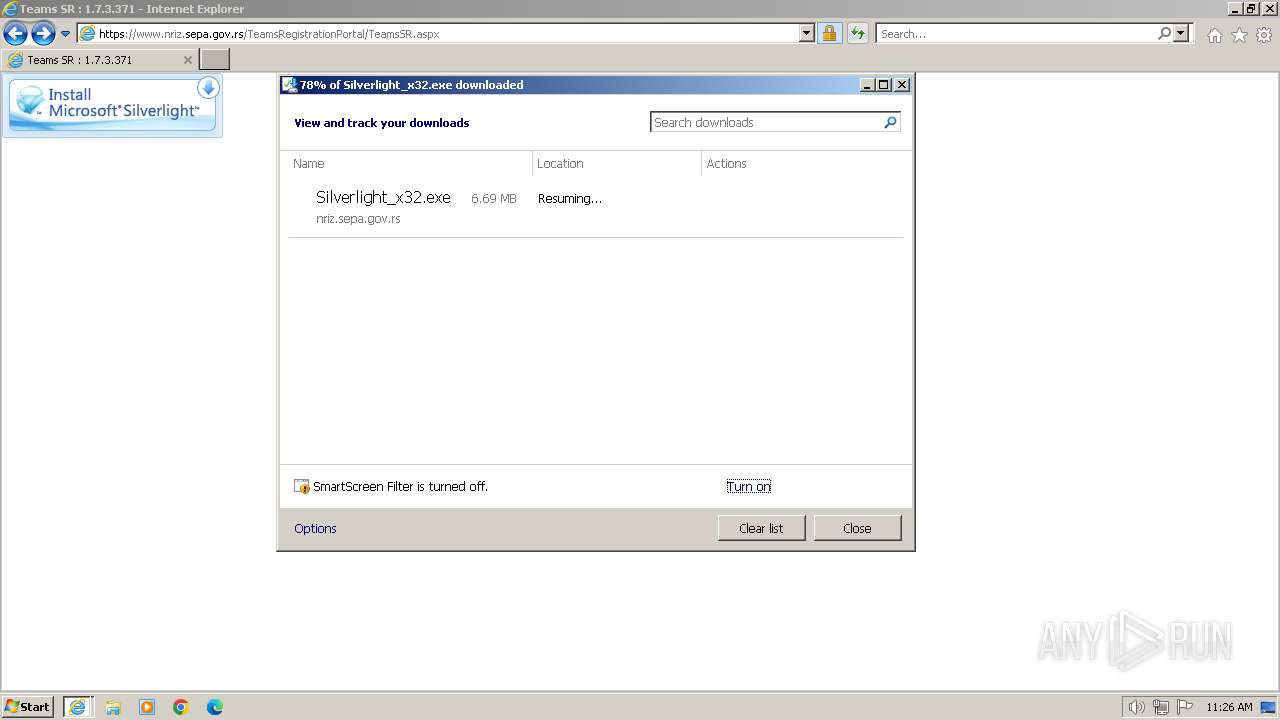Click the 6.69 MB file size text
Viewport: 1280px width, 720px height.
coord(494,199)
